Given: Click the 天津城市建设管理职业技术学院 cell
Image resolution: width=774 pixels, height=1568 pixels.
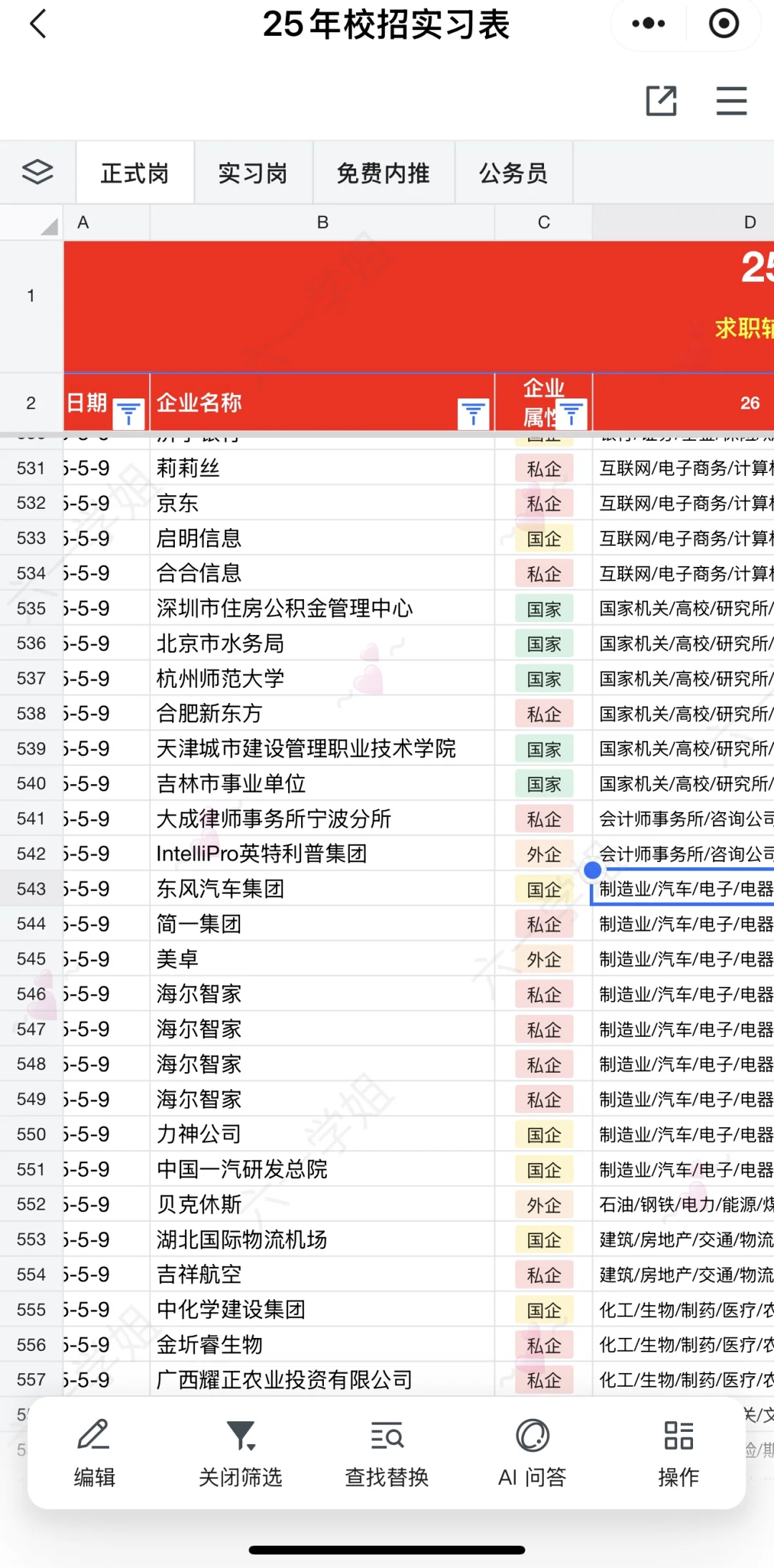Looking at the screenshot, I should coord(322,749).
